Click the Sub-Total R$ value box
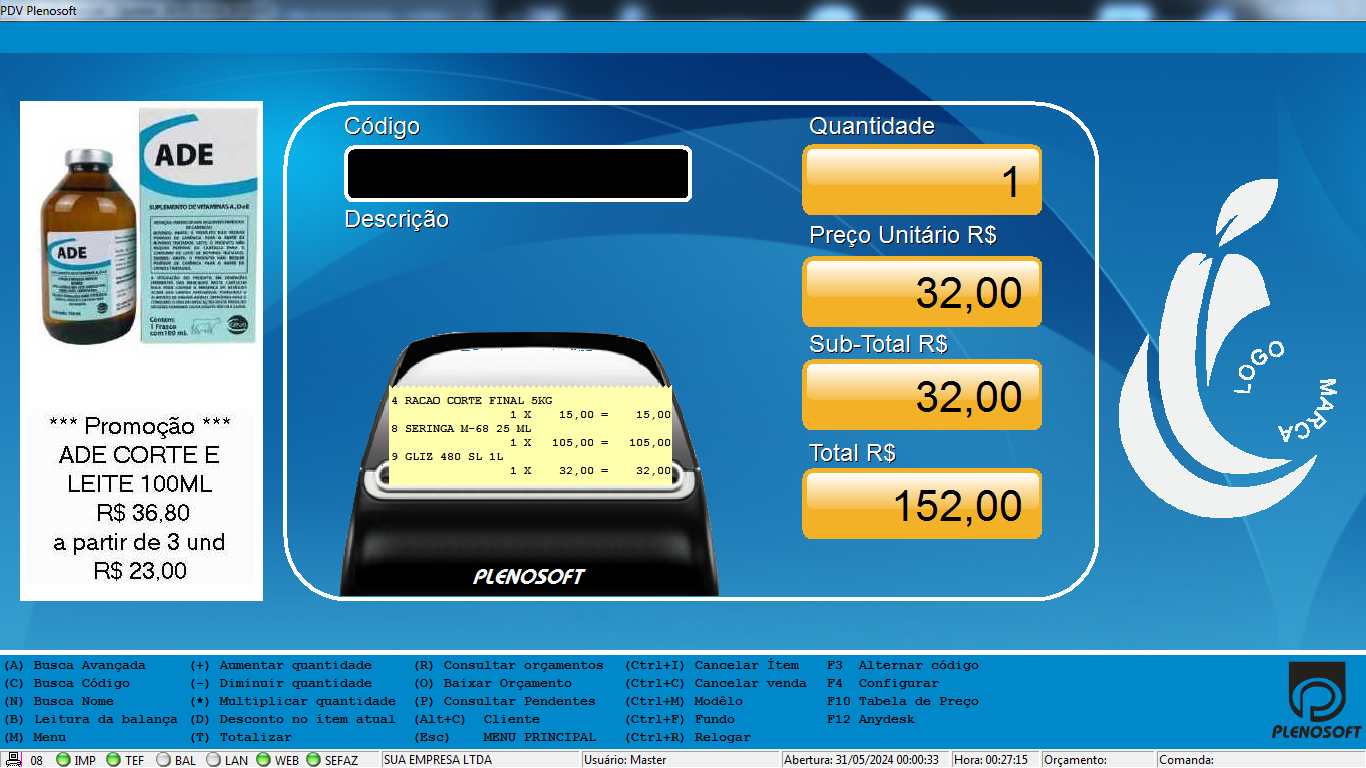Image resolution: width=1366 pixels, height=768 pixels. tap(922, 395)
